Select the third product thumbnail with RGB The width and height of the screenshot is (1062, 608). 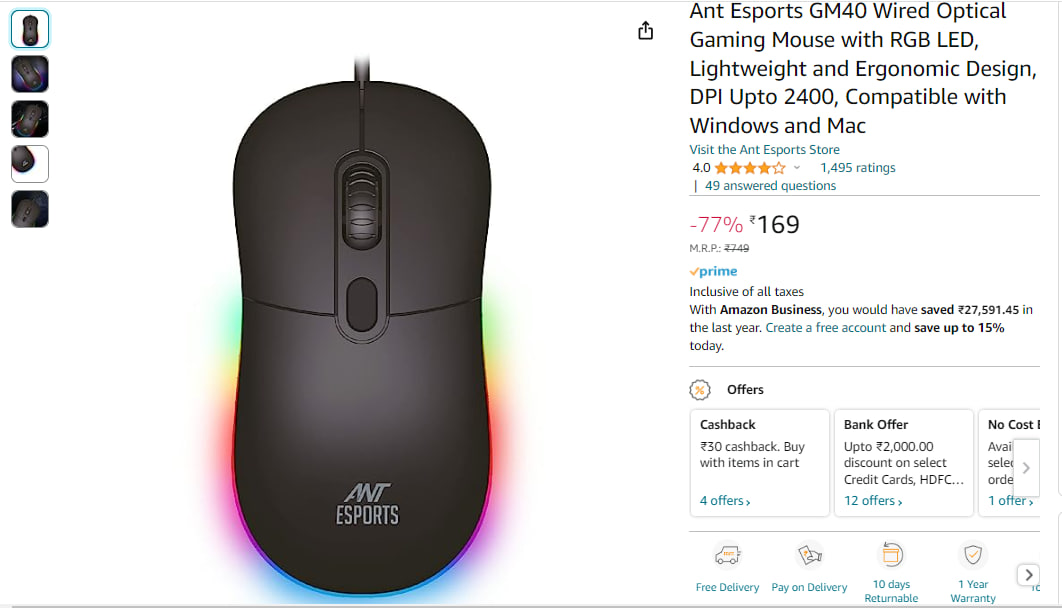tap(30, 118)
